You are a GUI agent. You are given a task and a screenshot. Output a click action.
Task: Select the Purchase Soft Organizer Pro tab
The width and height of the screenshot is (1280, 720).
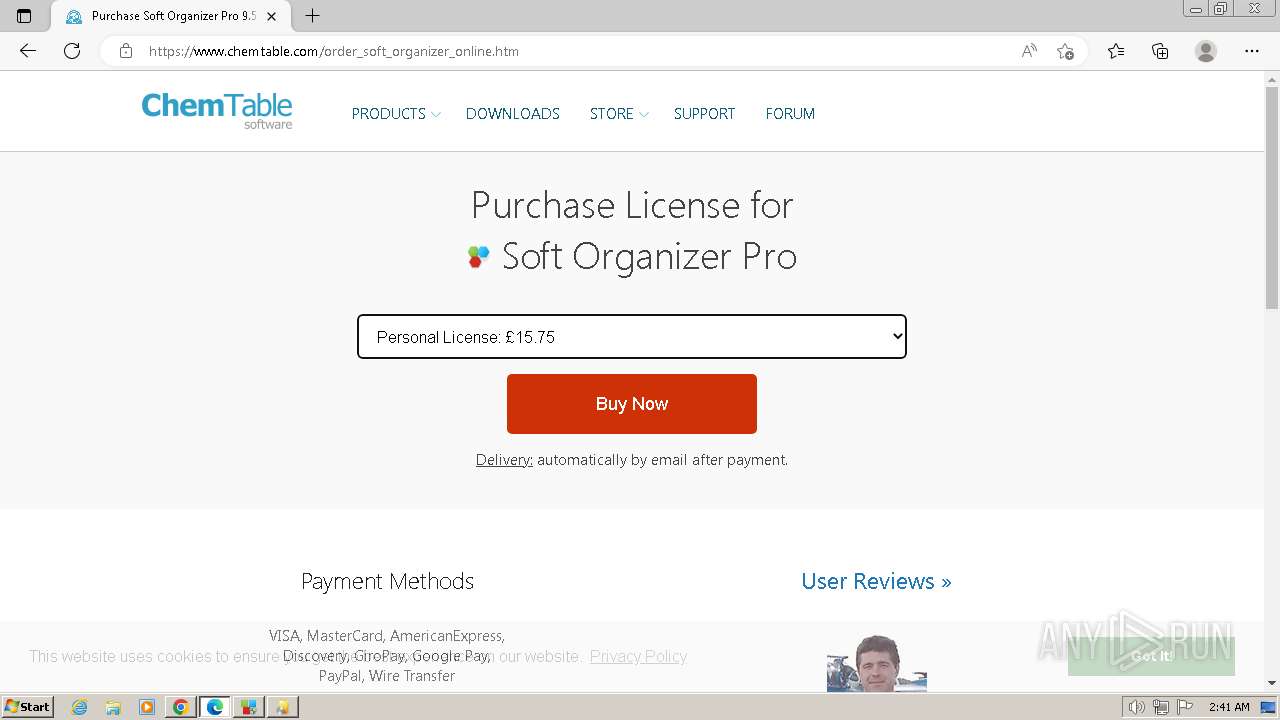(172, 16)
